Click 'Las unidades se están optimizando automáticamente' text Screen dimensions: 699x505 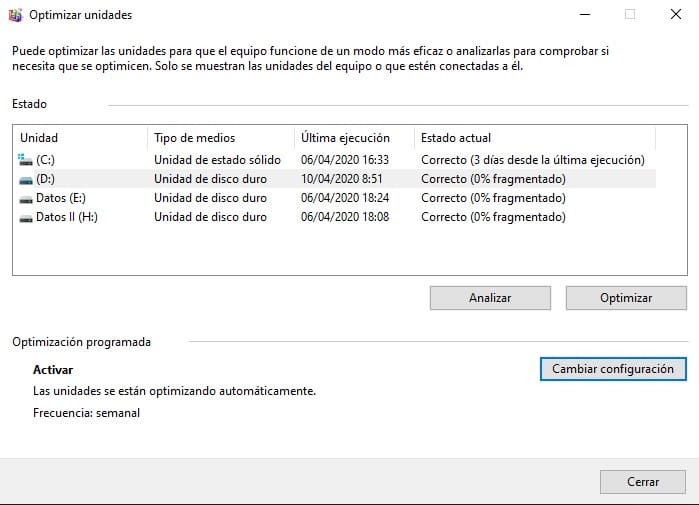(174, 391)
